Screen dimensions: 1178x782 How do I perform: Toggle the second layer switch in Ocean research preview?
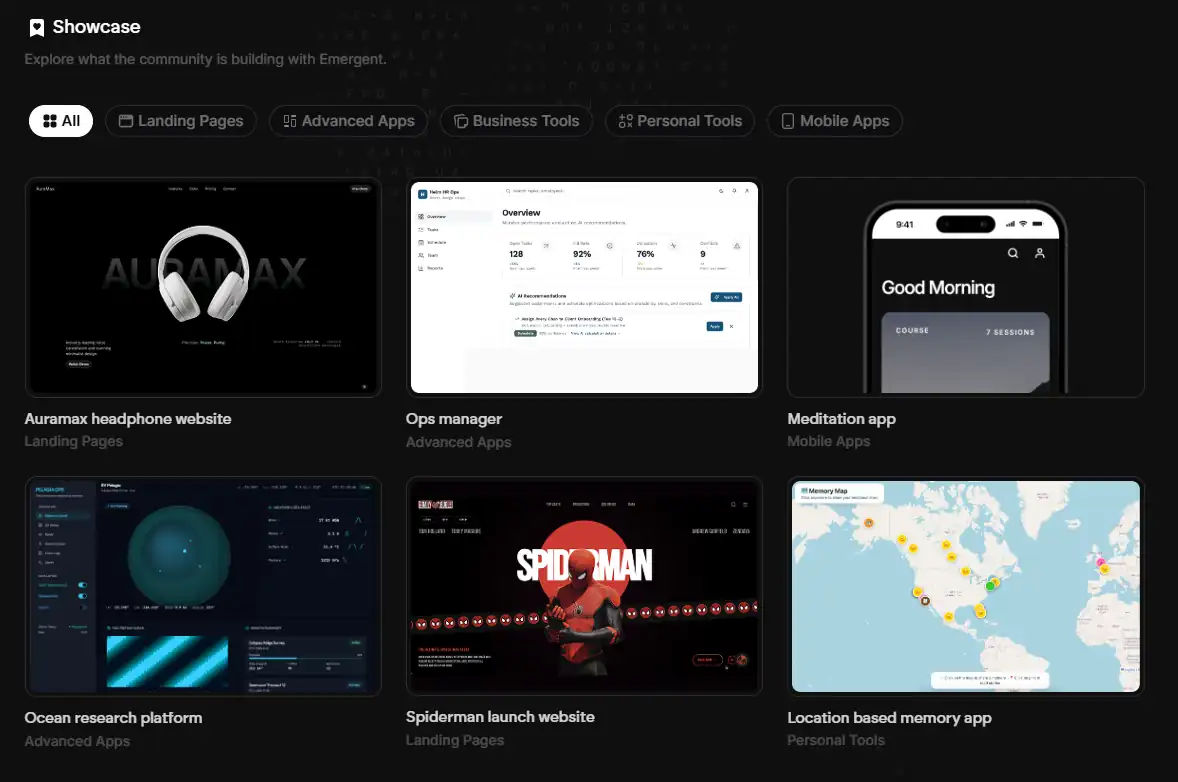[82, 595]
